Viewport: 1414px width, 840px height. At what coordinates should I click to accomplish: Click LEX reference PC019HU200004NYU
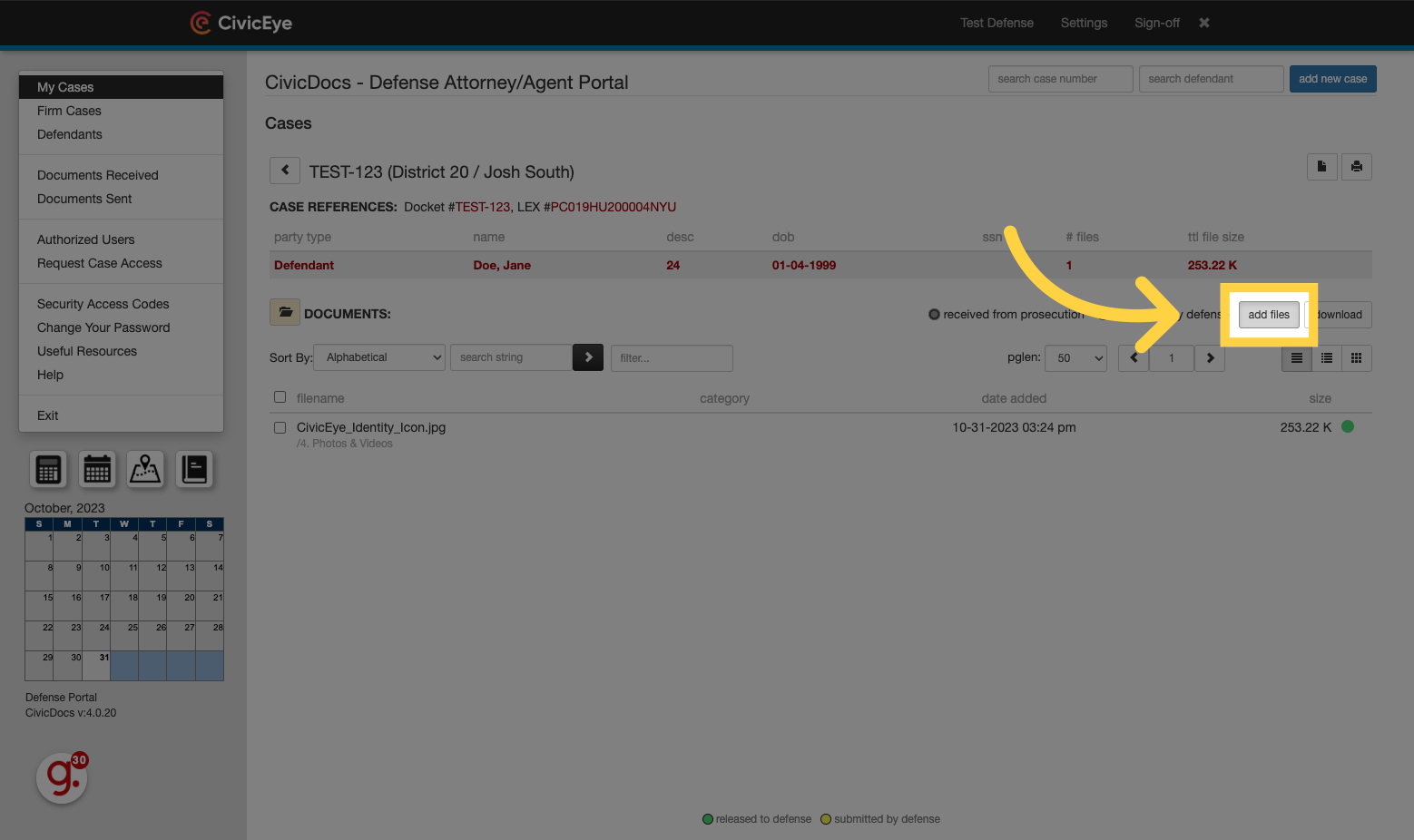tap(614, 207)
